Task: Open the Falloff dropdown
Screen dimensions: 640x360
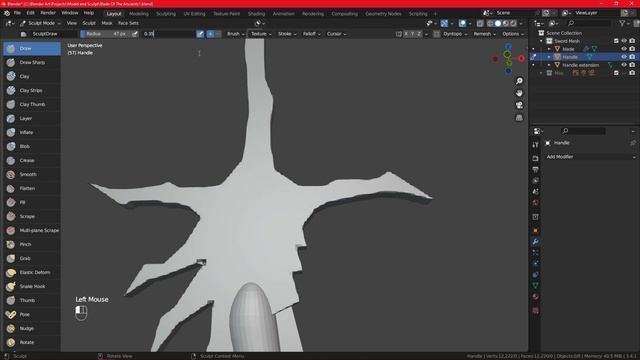Action: click(x=312, y=34)
